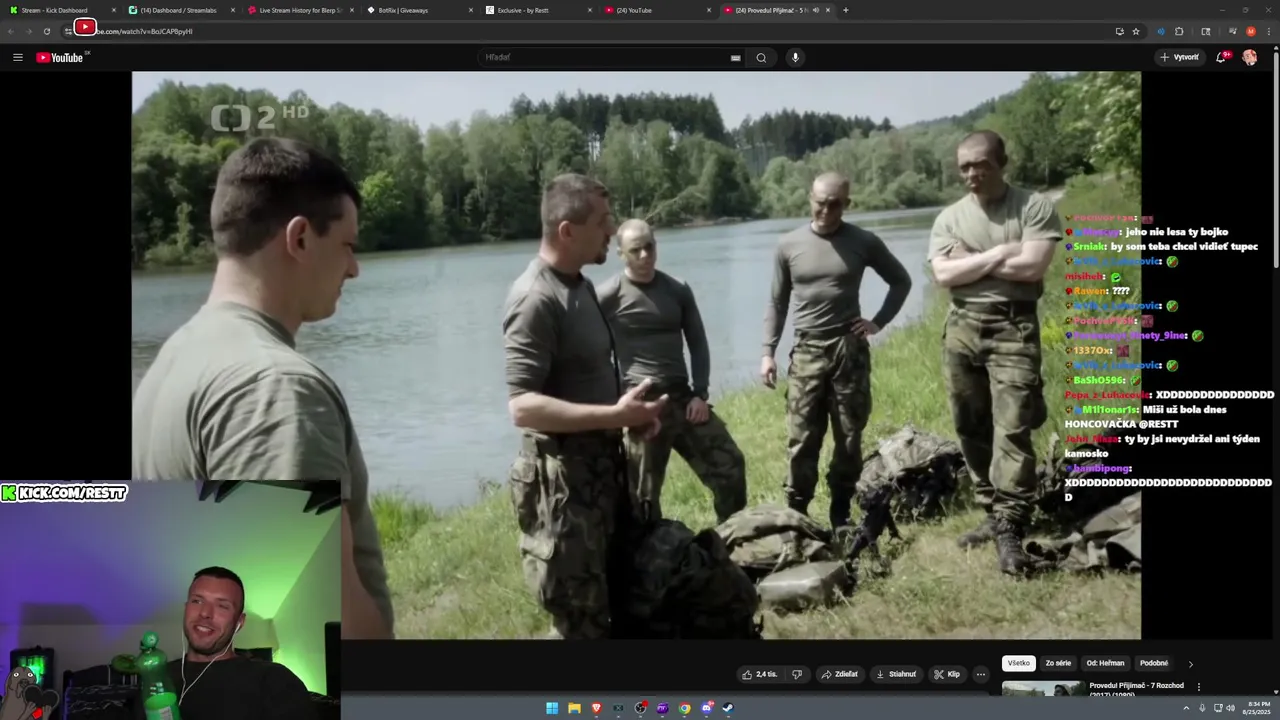Click the magnifier search button

(x=761, y=57)
